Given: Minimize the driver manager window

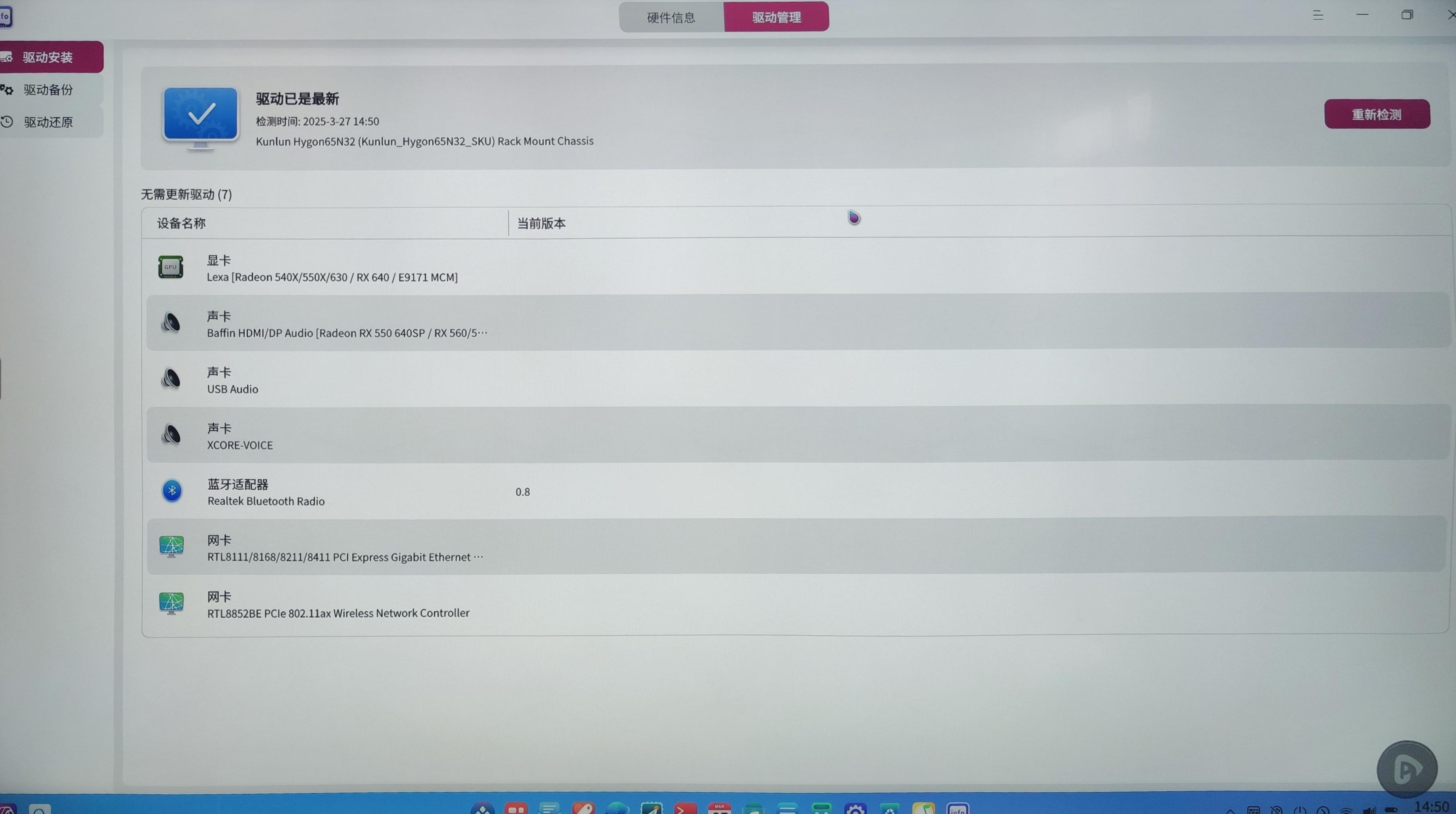Looking at the screenshot, I should (x=1362, y=15).
